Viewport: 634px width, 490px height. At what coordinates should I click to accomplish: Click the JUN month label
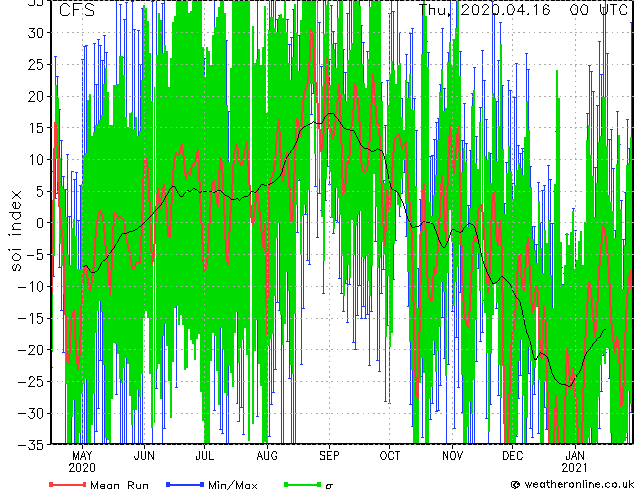point(144,456)
